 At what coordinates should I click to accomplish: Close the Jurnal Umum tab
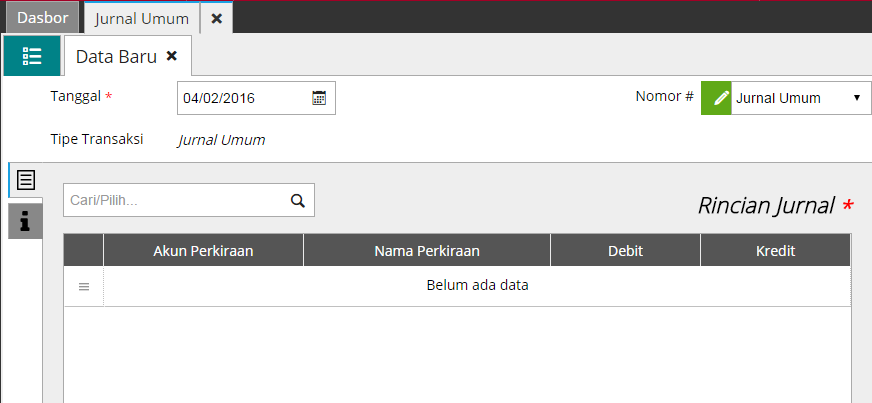216,18
